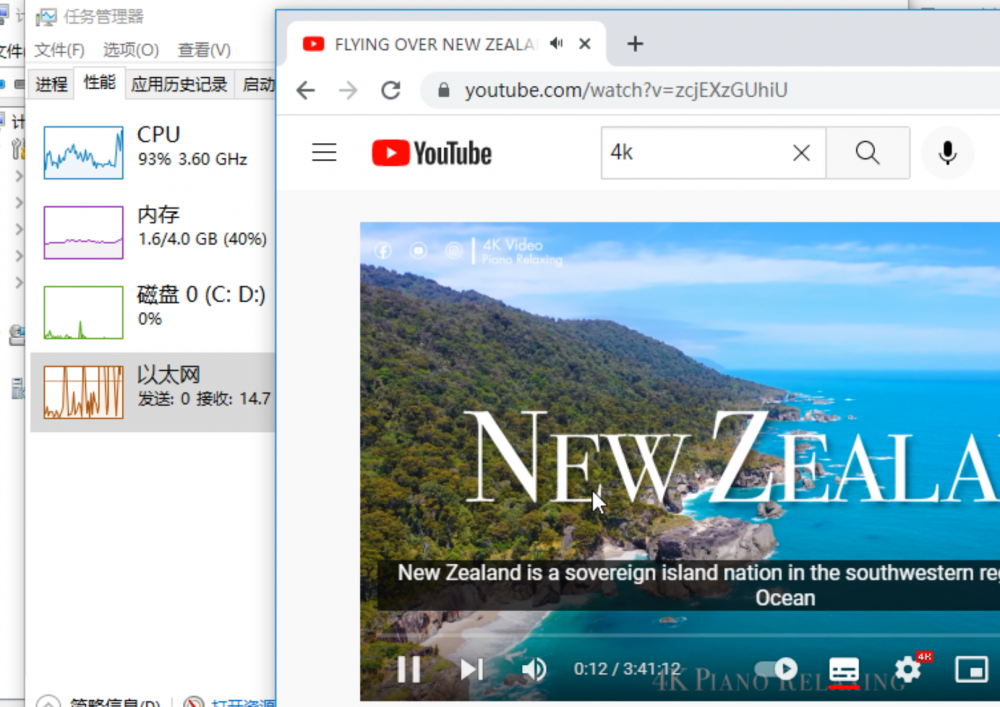Close the FLYING OVER NEW ZEALAND tab
Viewport: 1000px width, 707px height.
coord(584,43)
